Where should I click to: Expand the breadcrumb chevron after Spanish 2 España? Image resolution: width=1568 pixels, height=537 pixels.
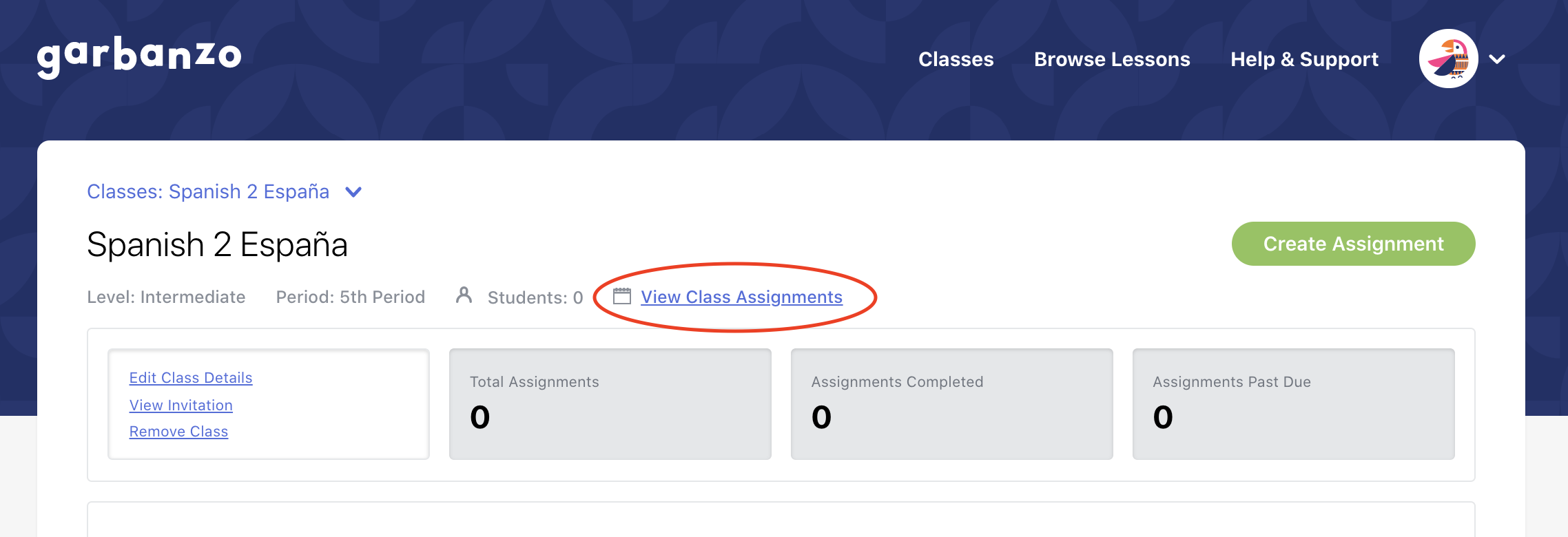[x=353, y=191]
